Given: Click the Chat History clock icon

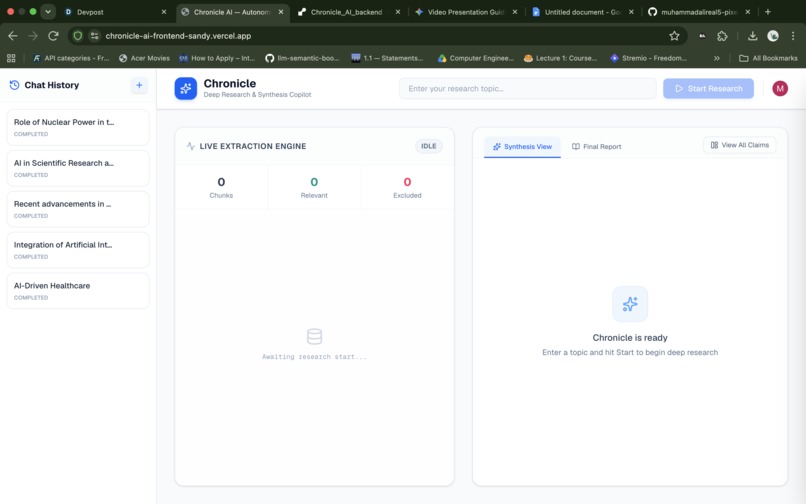Looking at the screenshot, I should [14, 85].
